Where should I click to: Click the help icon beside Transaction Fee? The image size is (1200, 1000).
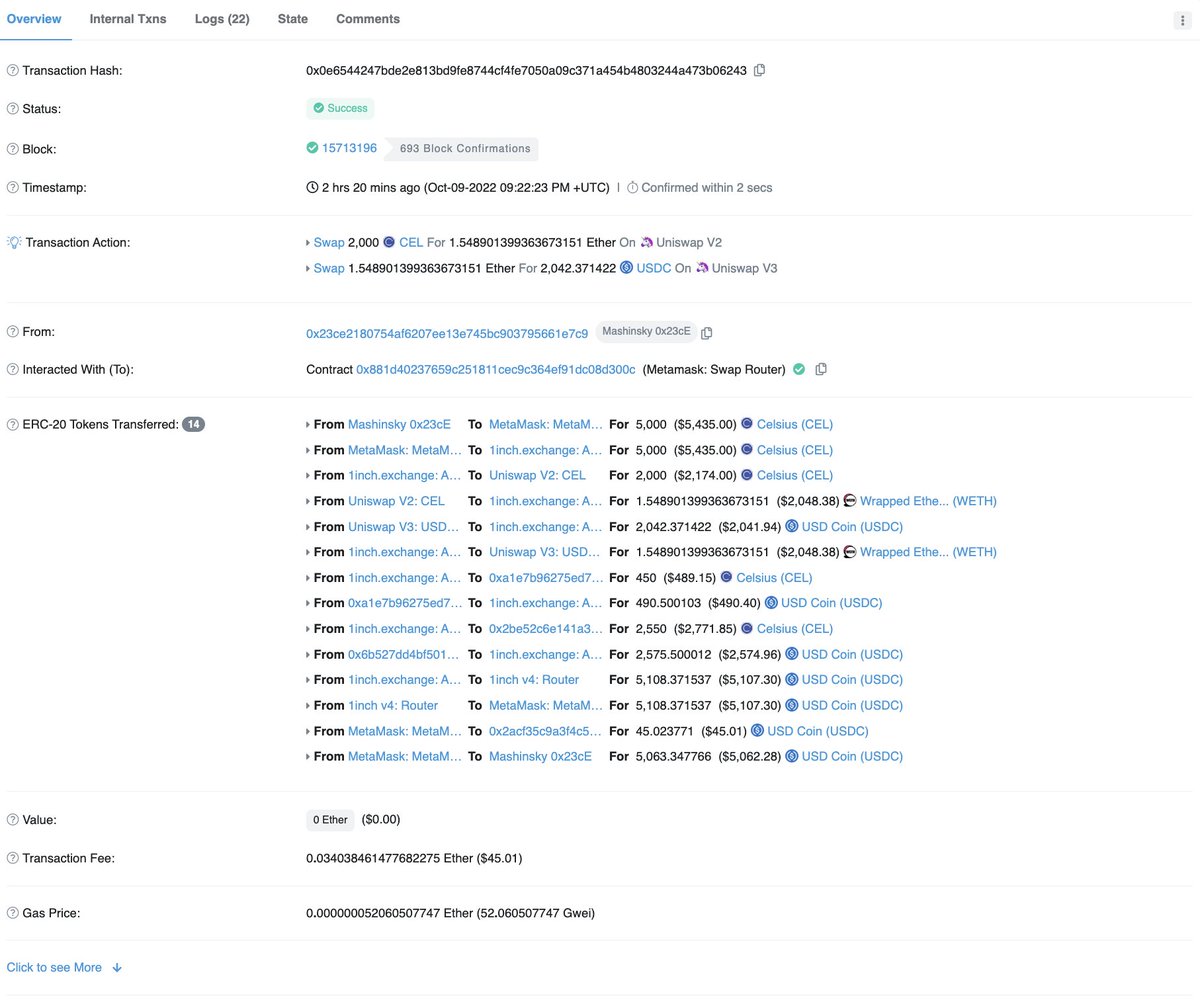click(13, 858)
